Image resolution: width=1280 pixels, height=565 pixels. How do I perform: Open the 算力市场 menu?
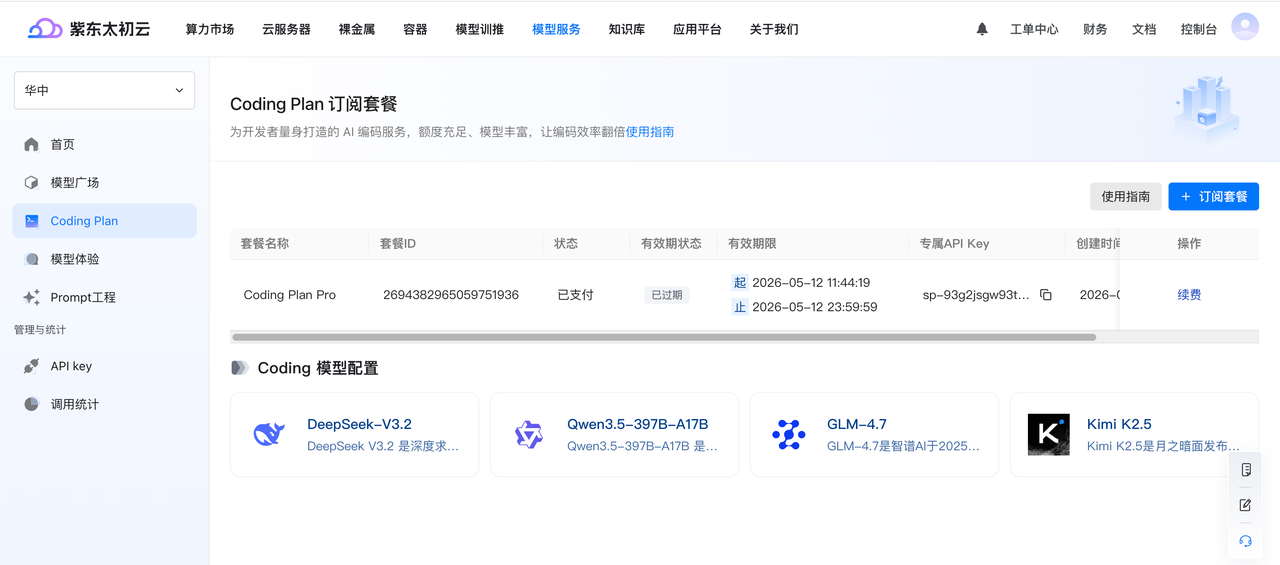pos(210,29)
